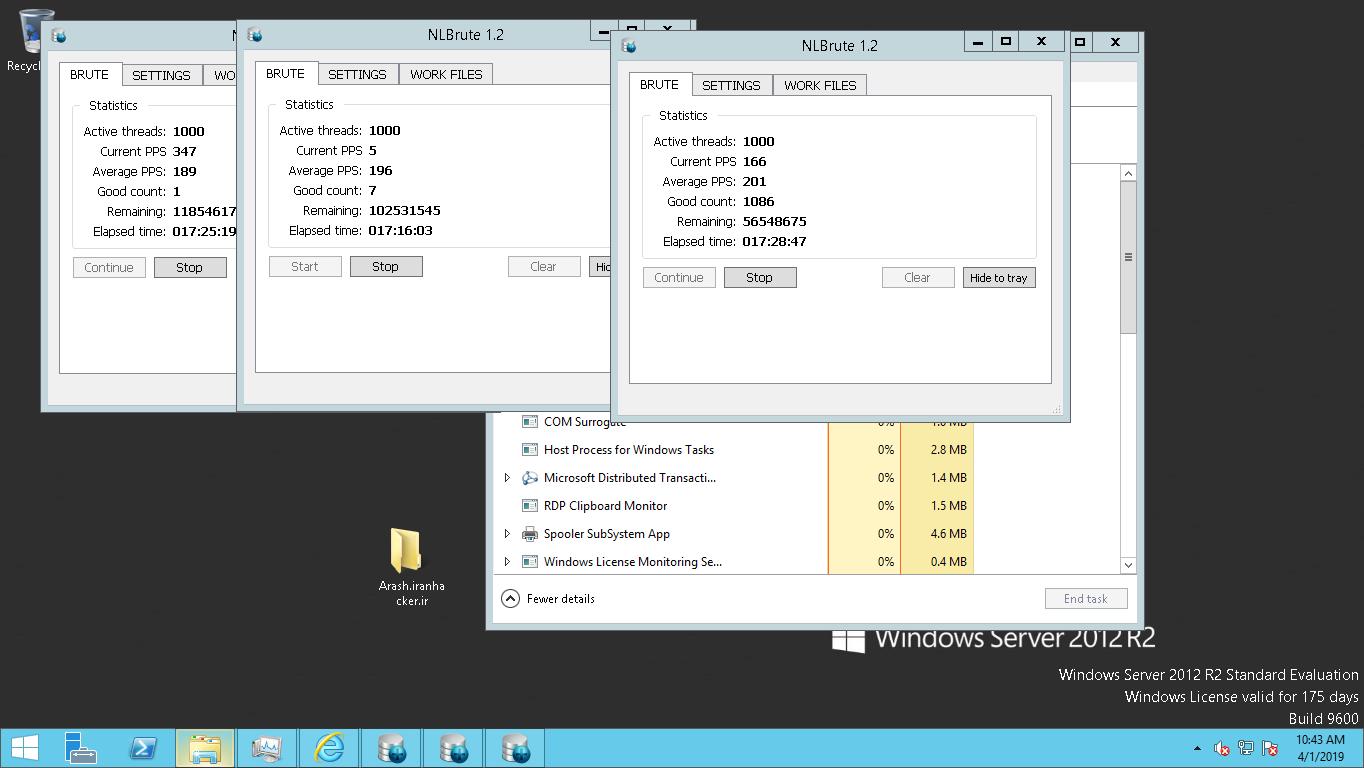Click Continue in the front NLBrute window
Image resolution: width=1364 pixels, height=768 pixels.
(x=679, y=278)
